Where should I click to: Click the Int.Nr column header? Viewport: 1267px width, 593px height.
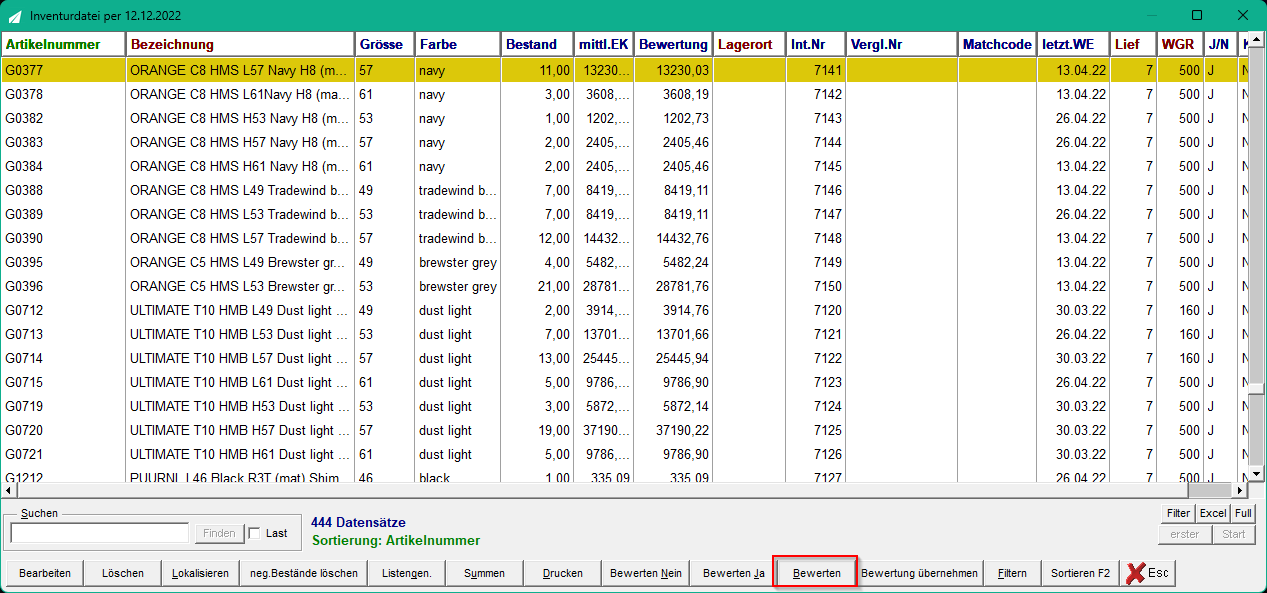pos(815,45)
